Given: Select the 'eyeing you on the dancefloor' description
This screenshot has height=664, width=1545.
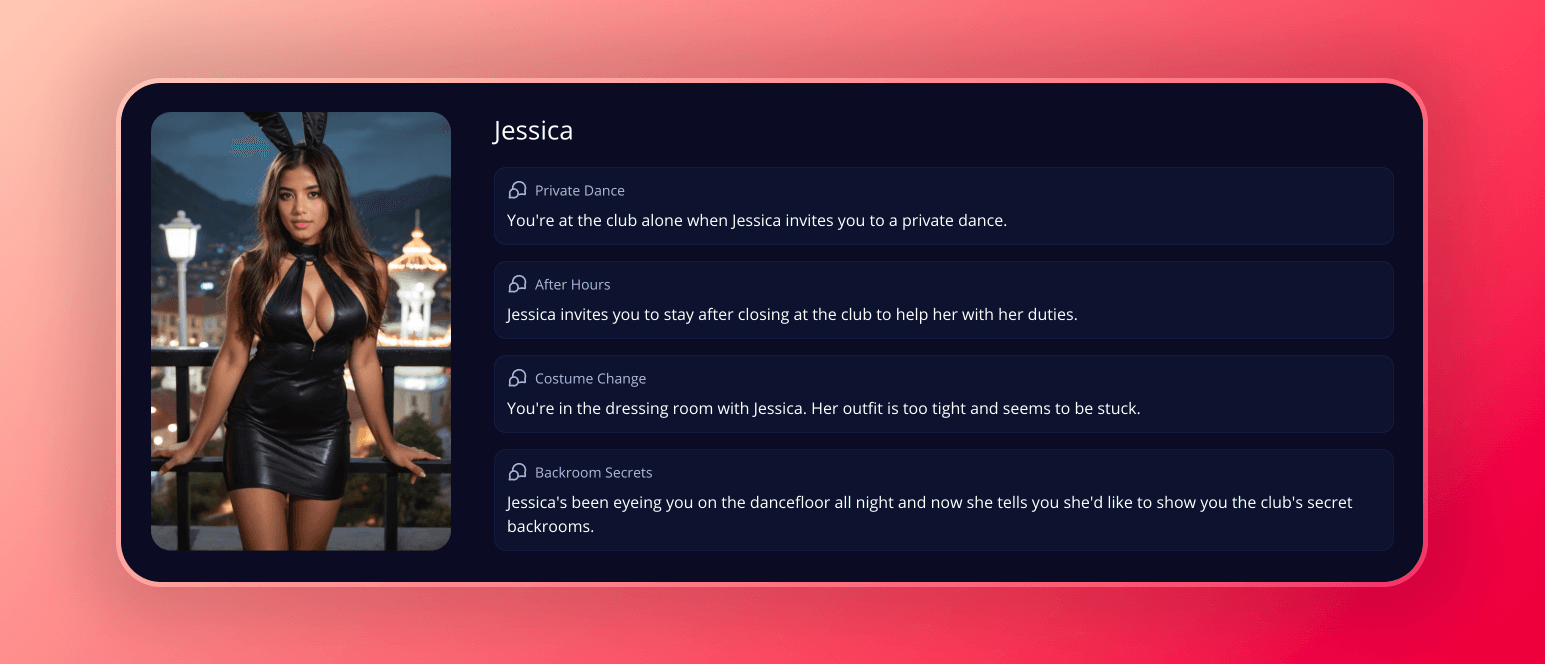Looking at the screenshot, I should (930, 514).
